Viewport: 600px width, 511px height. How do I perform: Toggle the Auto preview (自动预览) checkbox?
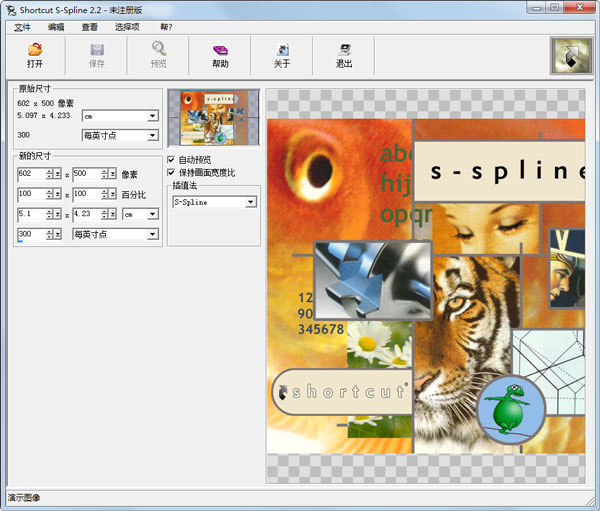[171, 160]
